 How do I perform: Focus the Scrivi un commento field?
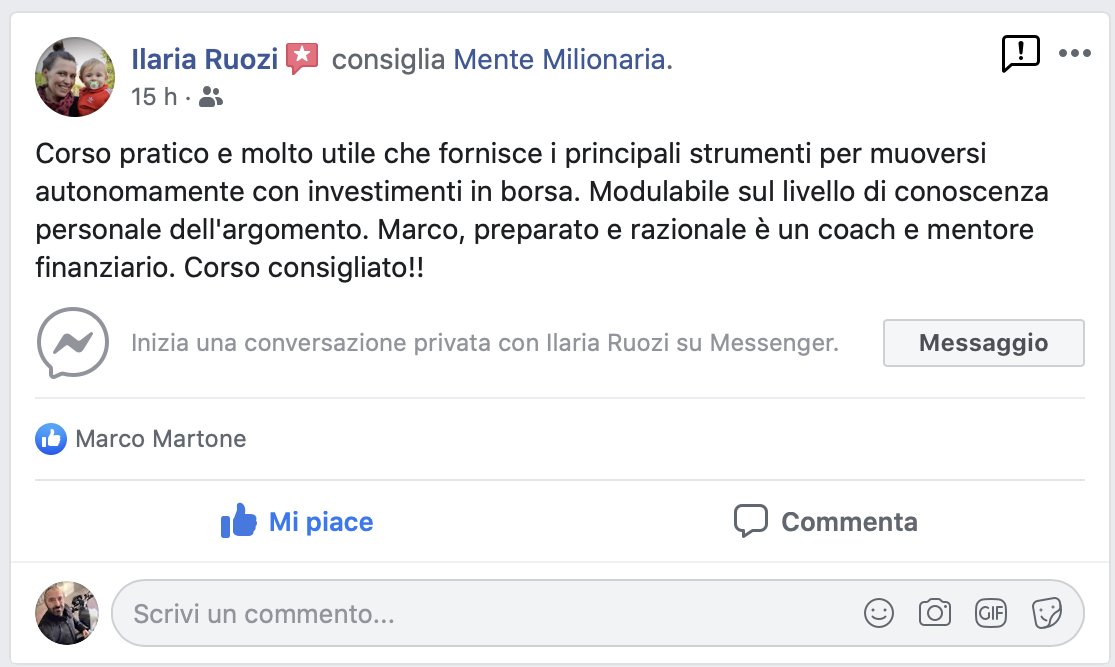click(x=480, y=613)
